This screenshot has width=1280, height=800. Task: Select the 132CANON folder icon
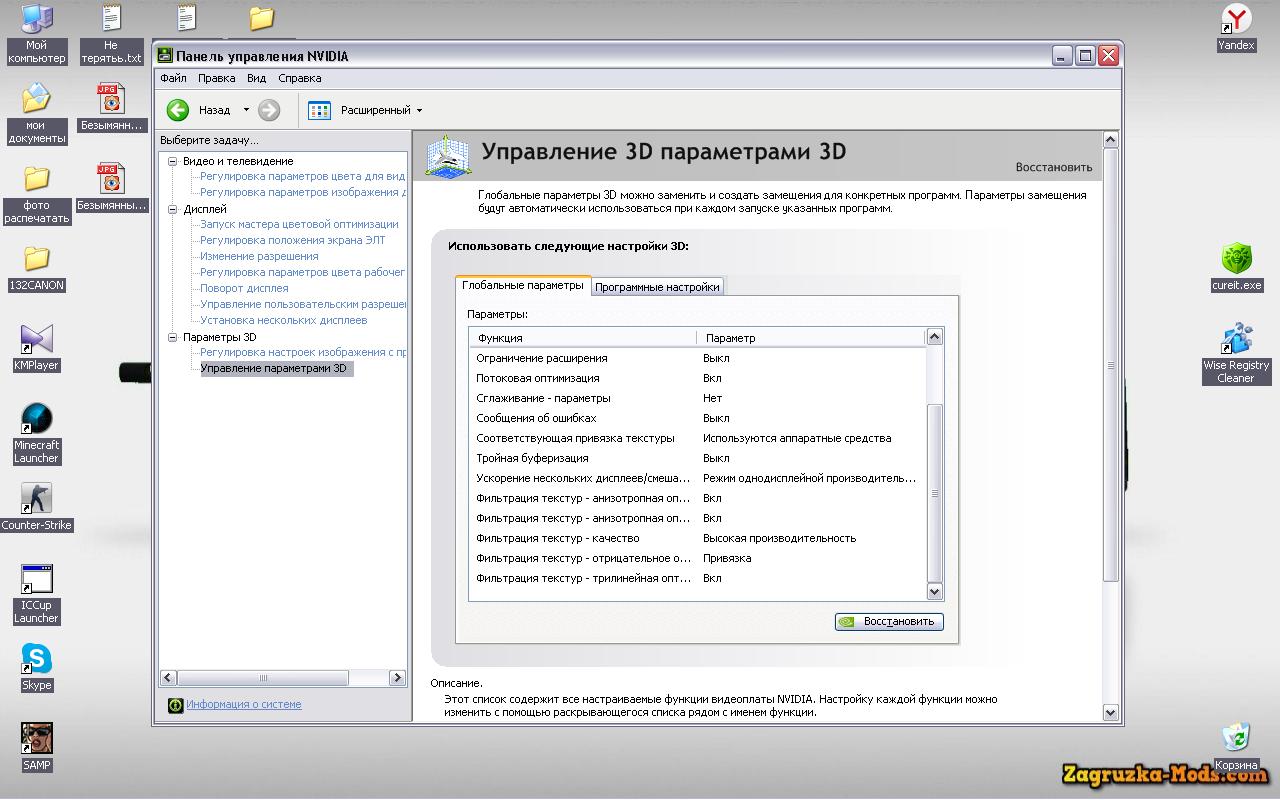(37, 259)
